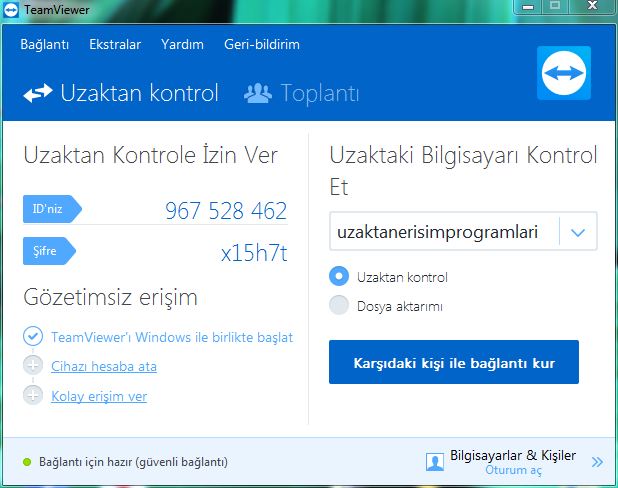Screen dimensions: 618x488
Task: Click the Uzaktan kontrol arrows icon
Action: pyautogui.click(x=38, y=93)
